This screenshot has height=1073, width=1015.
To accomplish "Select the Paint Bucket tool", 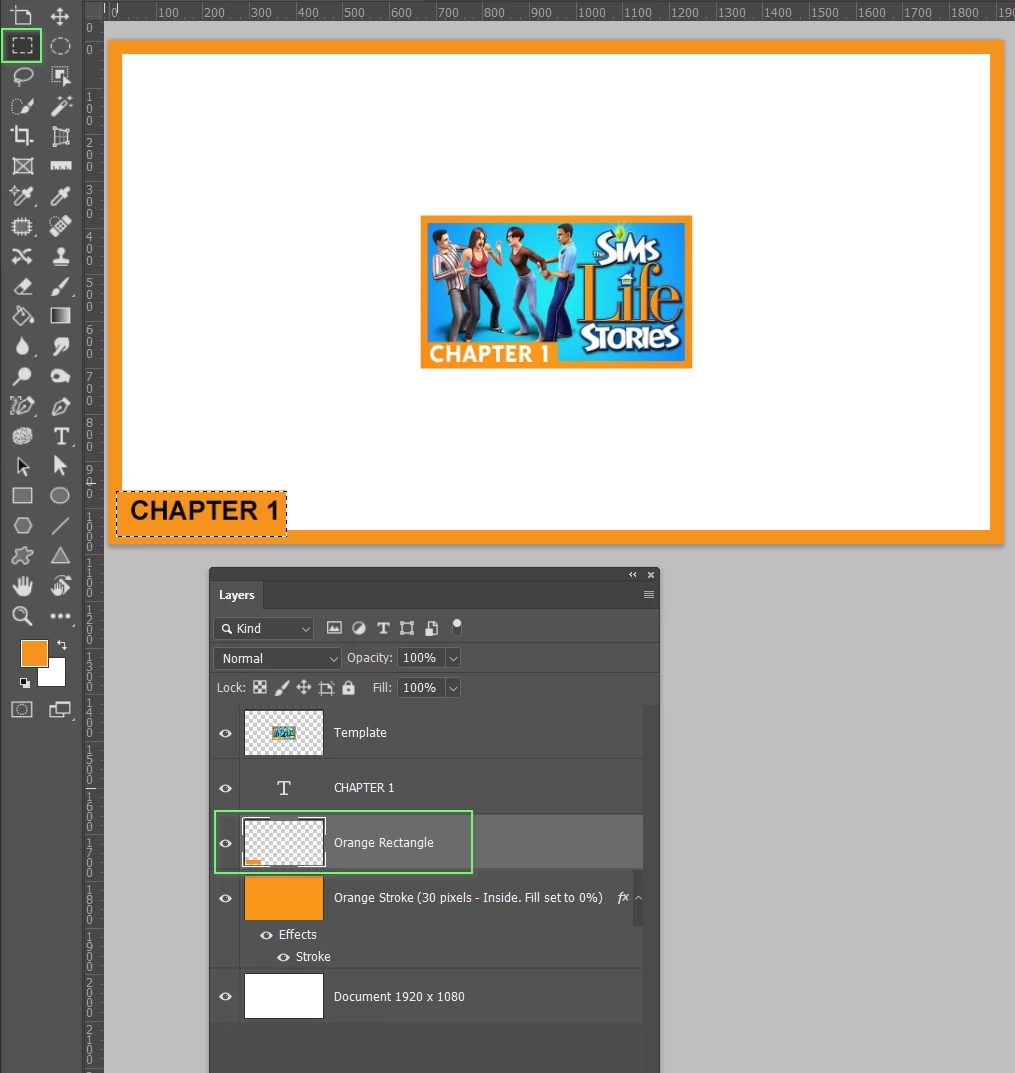I will click(22, 316).
